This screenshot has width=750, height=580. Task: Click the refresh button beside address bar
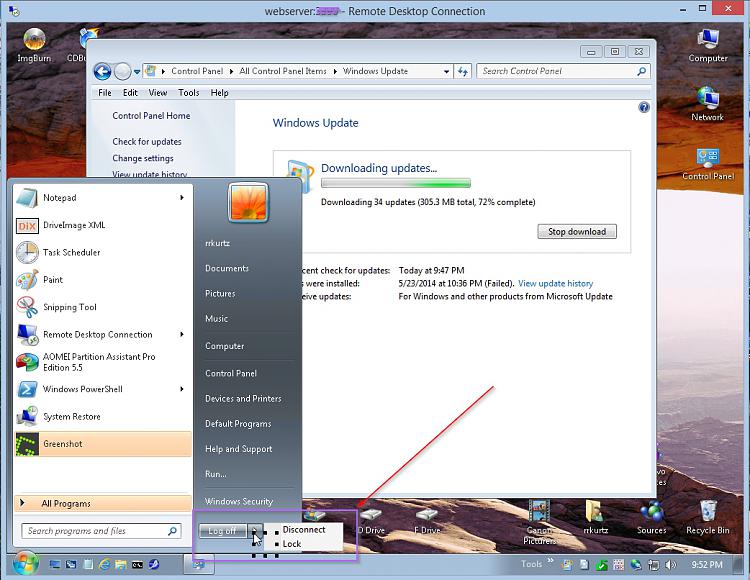pos(463,71)
